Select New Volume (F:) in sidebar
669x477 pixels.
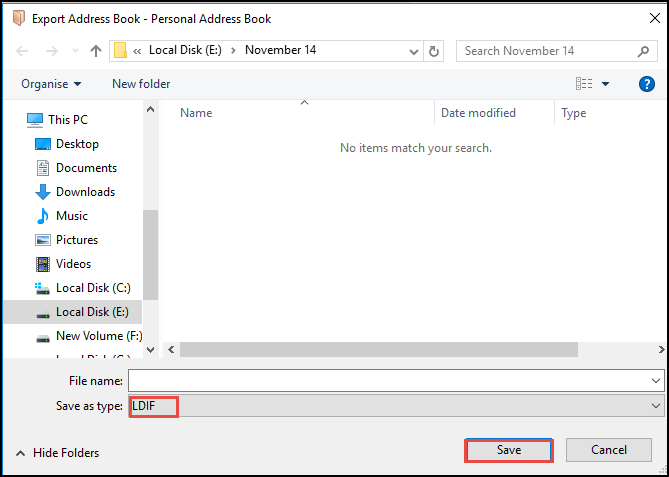pos(99,336)
